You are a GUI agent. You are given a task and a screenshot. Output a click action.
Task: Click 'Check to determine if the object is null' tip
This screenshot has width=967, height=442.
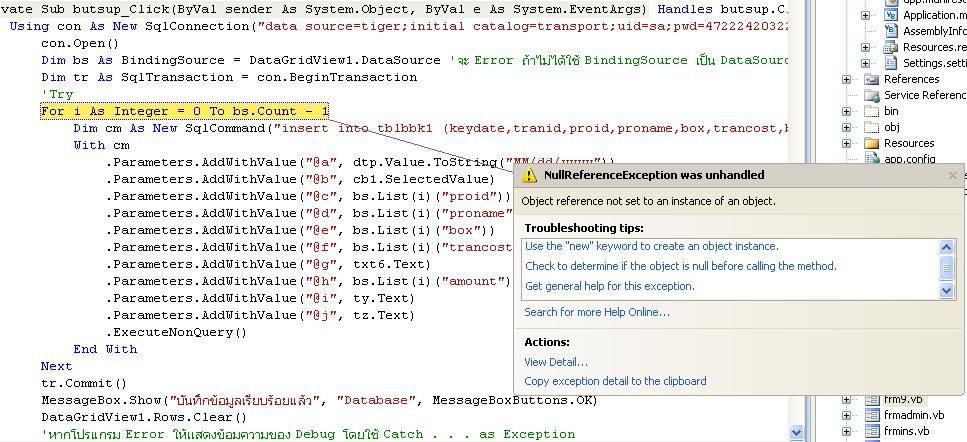click(681, 266)
